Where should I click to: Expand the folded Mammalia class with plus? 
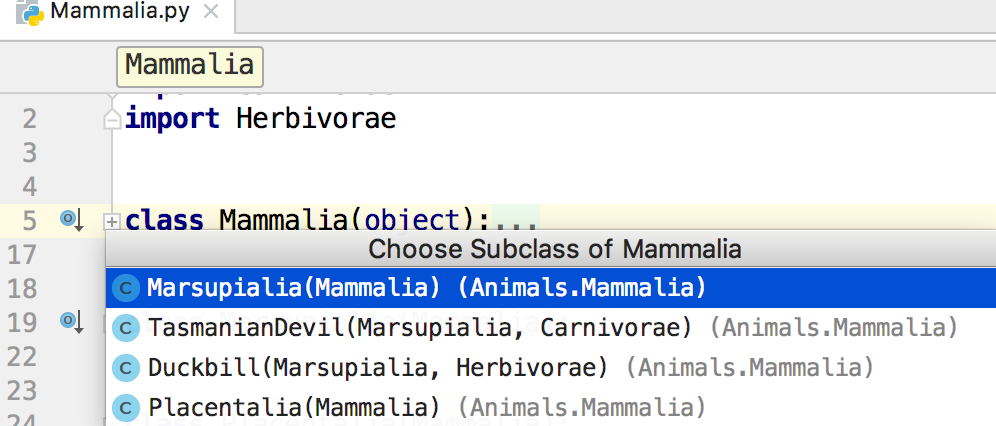[x=112, y=220]
